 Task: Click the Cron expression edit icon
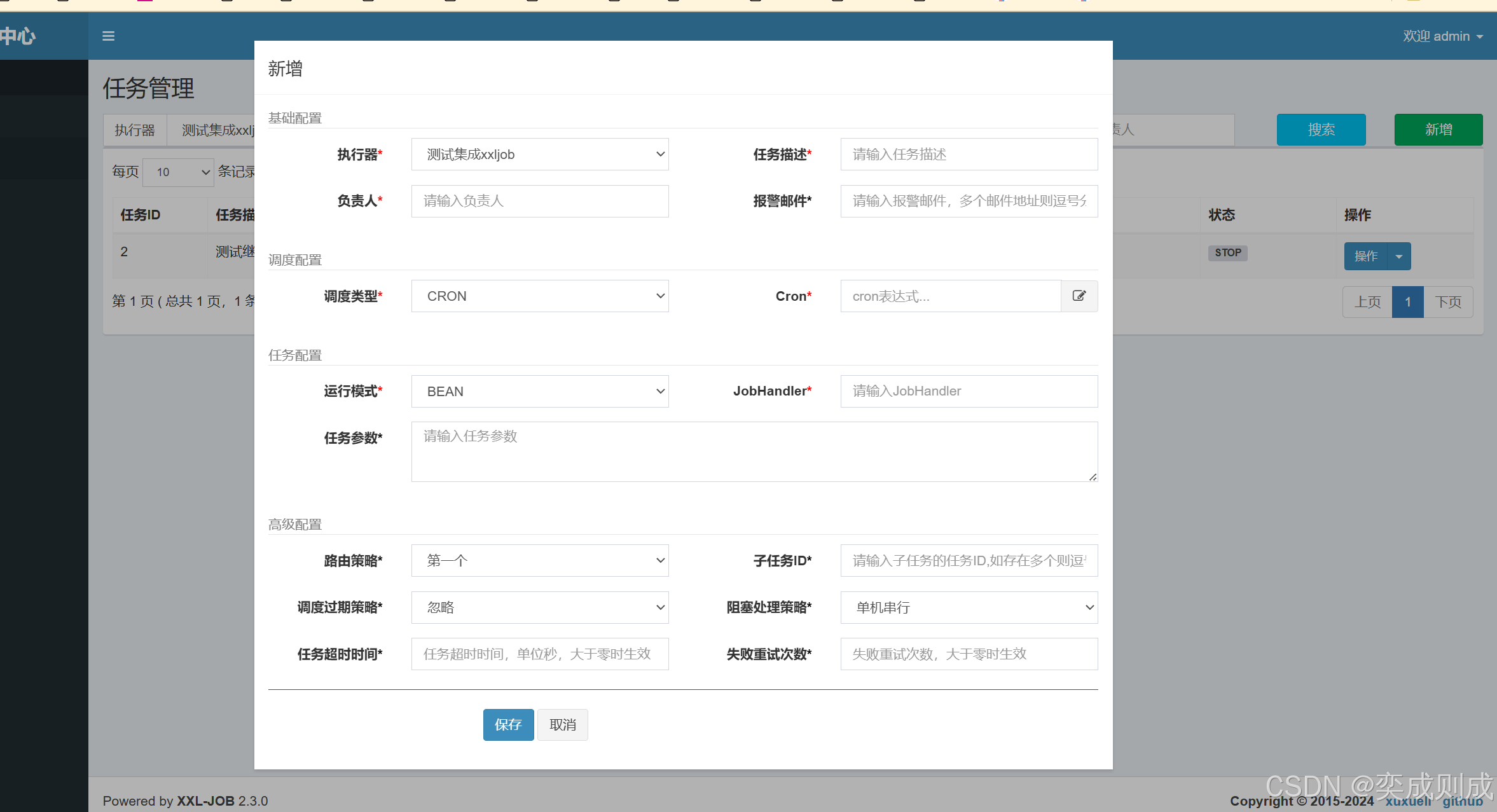(1079, 296)
